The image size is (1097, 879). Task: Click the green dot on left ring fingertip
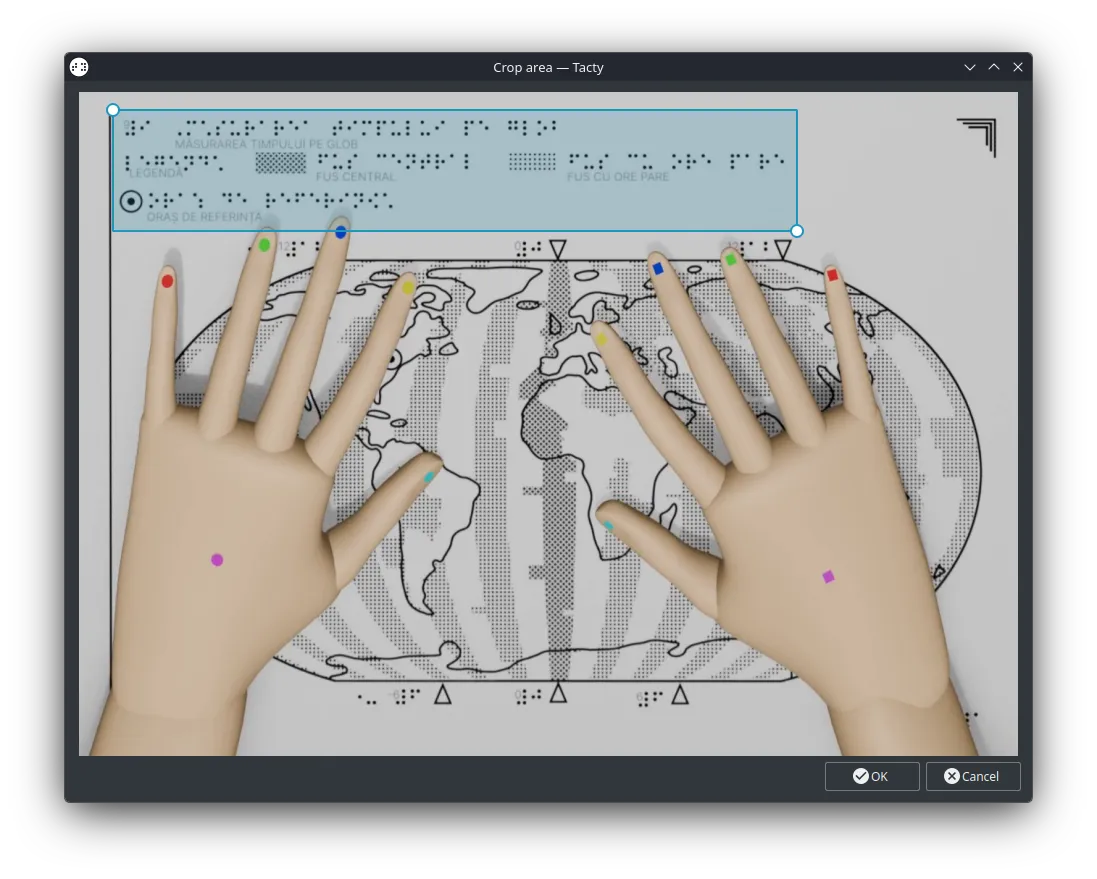click(264, 245)
